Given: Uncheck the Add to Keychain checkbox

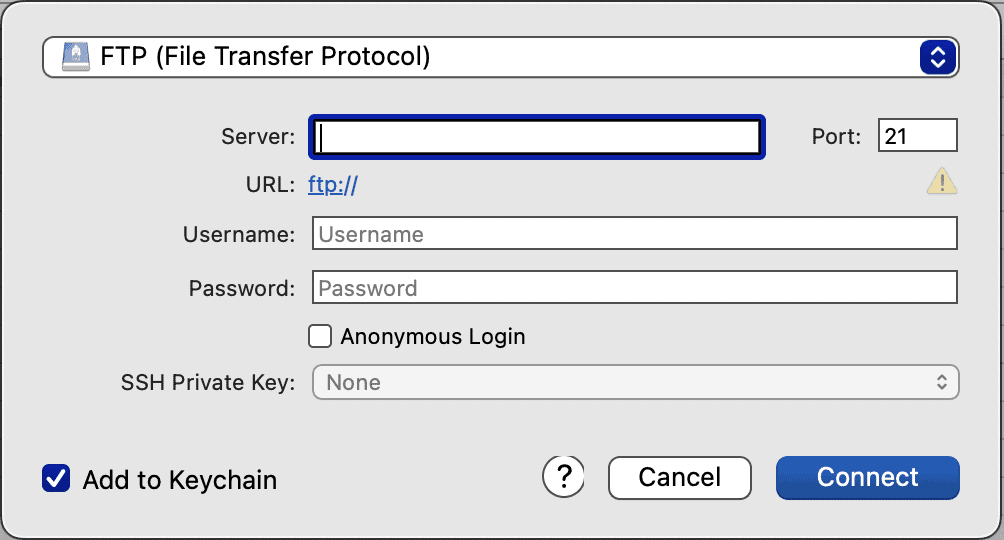Looking at the screenshot, I should (x=56, y=478).
